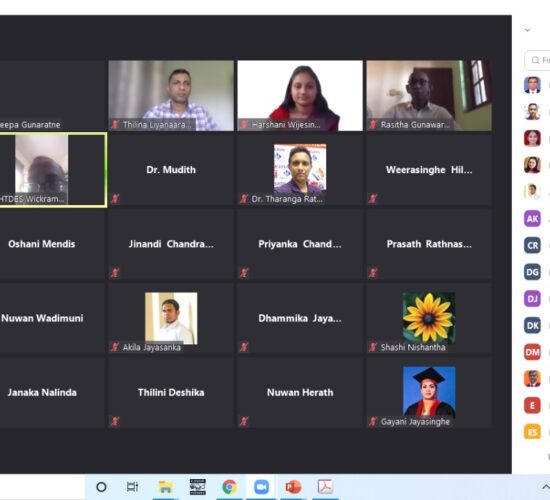Select the AK participant avatar
The image size is (550, 500).
point(532,219)
